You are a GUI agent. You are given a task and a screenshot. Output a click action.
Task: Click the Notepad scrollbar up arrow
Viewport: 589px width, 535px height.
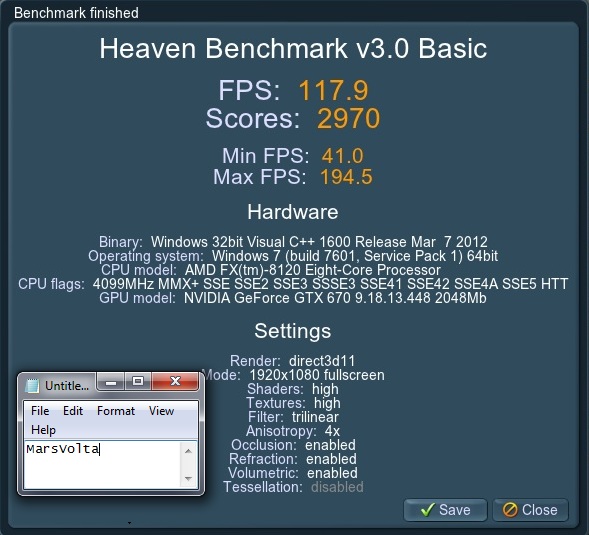coord(189,450)
